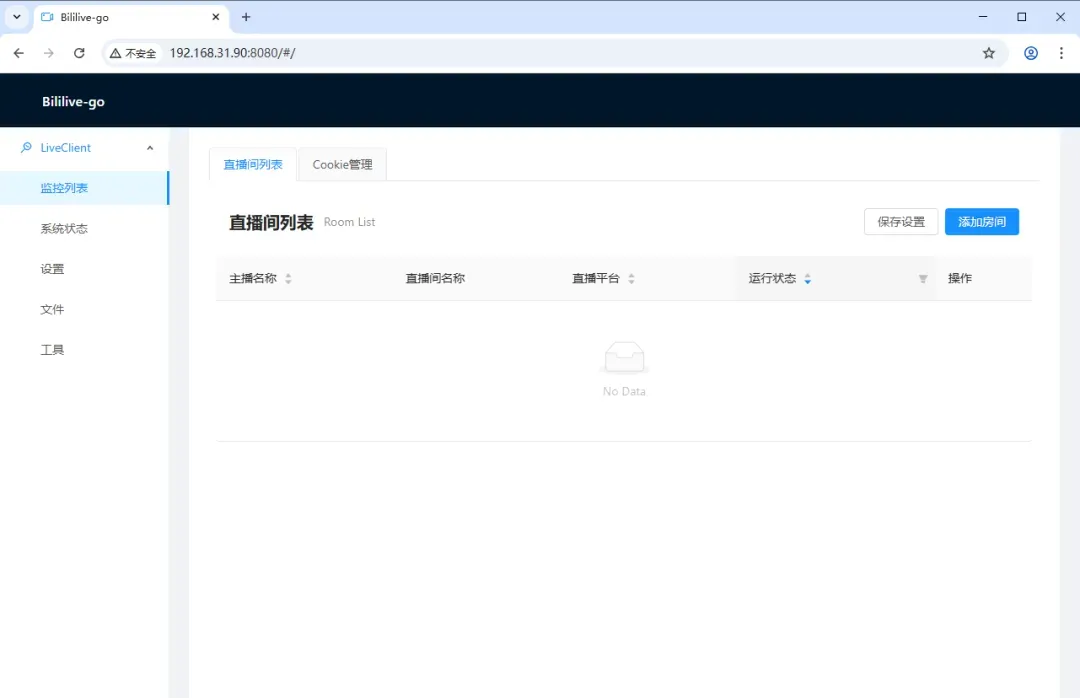Click the No Data empty box illustration

tap(624, 359)
